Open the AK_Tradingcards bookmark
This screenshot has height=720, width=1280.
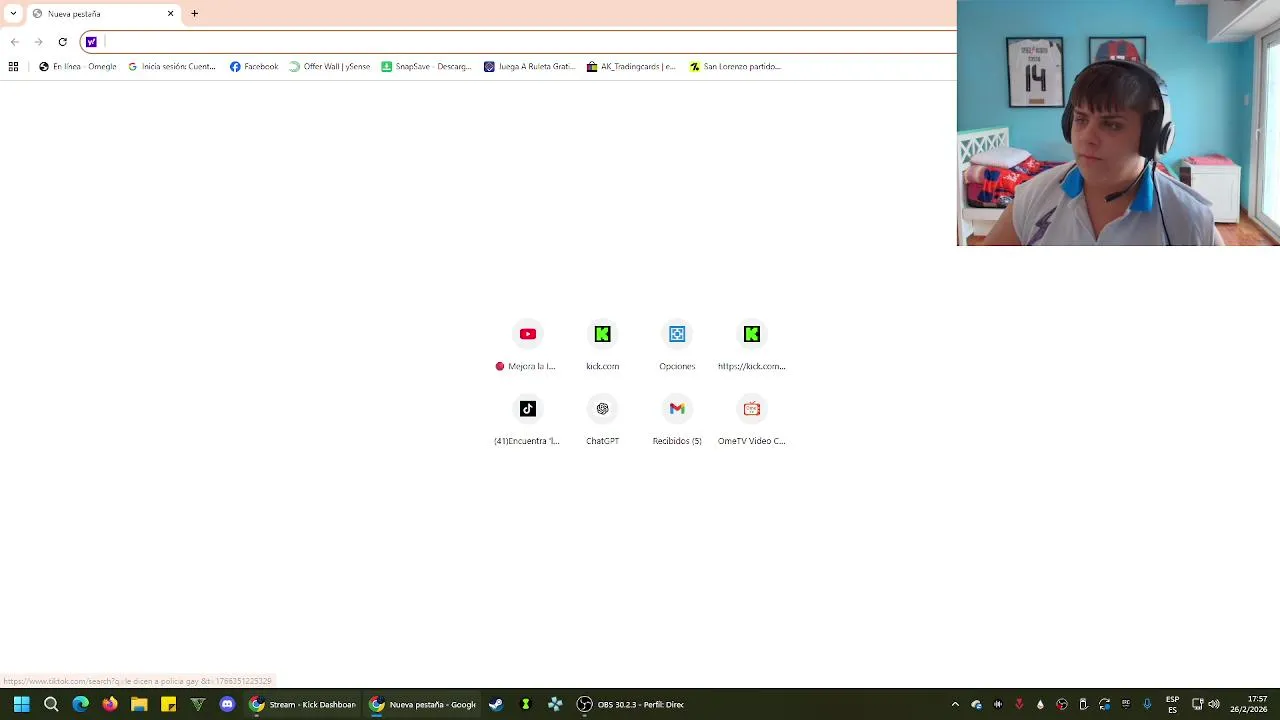tap(631, 67)
